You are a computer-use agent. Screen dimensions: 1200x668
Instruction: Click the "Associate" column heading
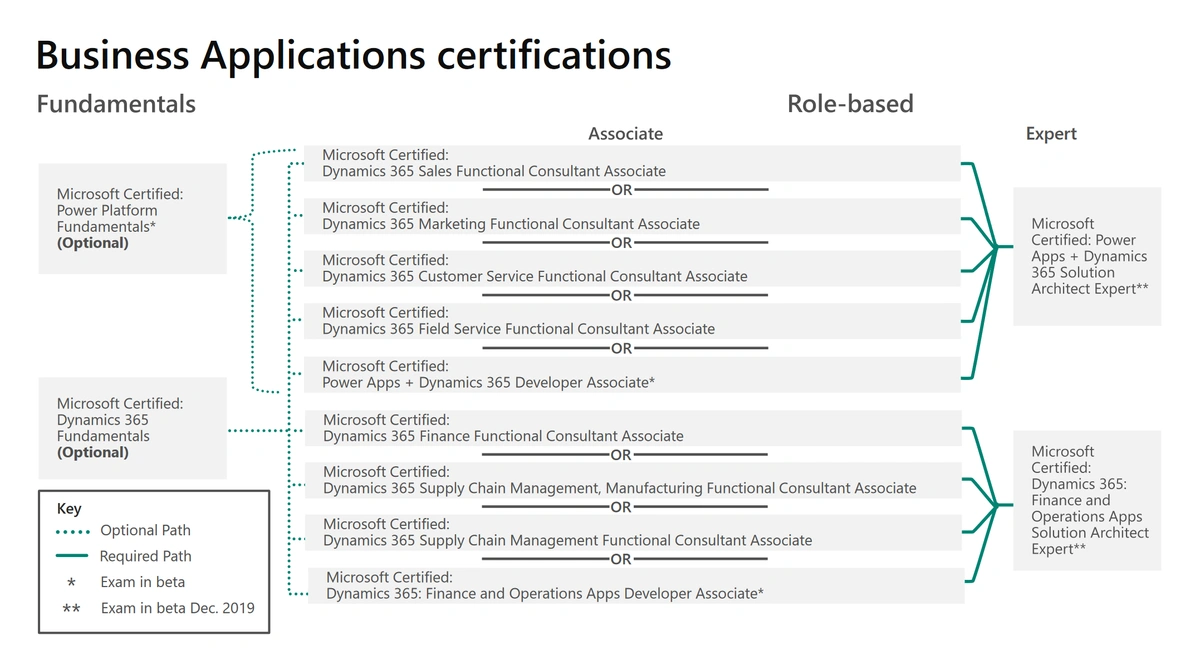tap(625, 134)
